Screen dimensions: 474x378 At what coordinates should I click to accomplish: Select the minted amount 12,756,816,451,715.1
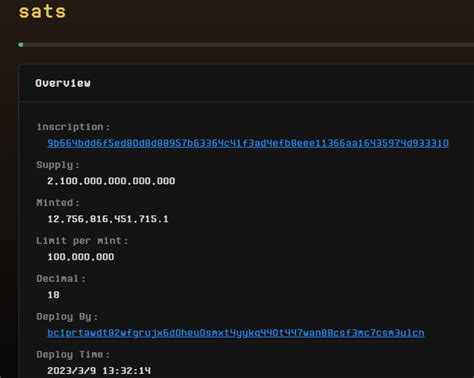coord(108,219)
